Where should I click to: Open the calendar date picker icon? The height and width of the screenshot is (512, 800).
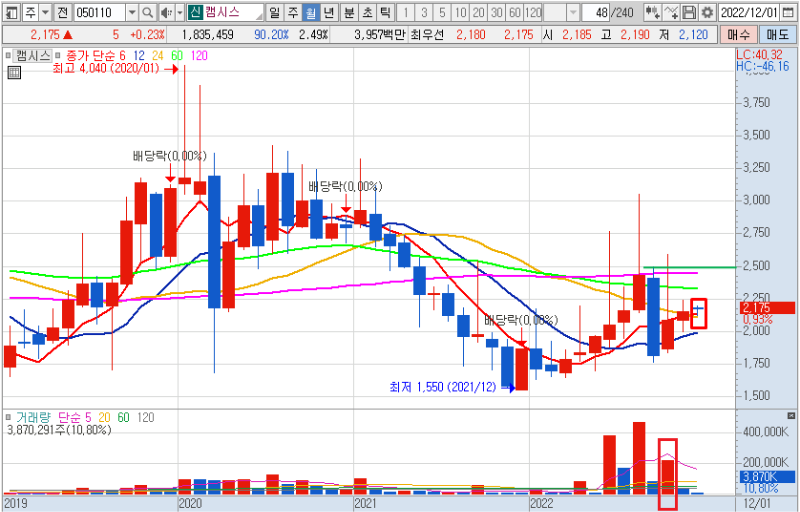tap(788, 12)
